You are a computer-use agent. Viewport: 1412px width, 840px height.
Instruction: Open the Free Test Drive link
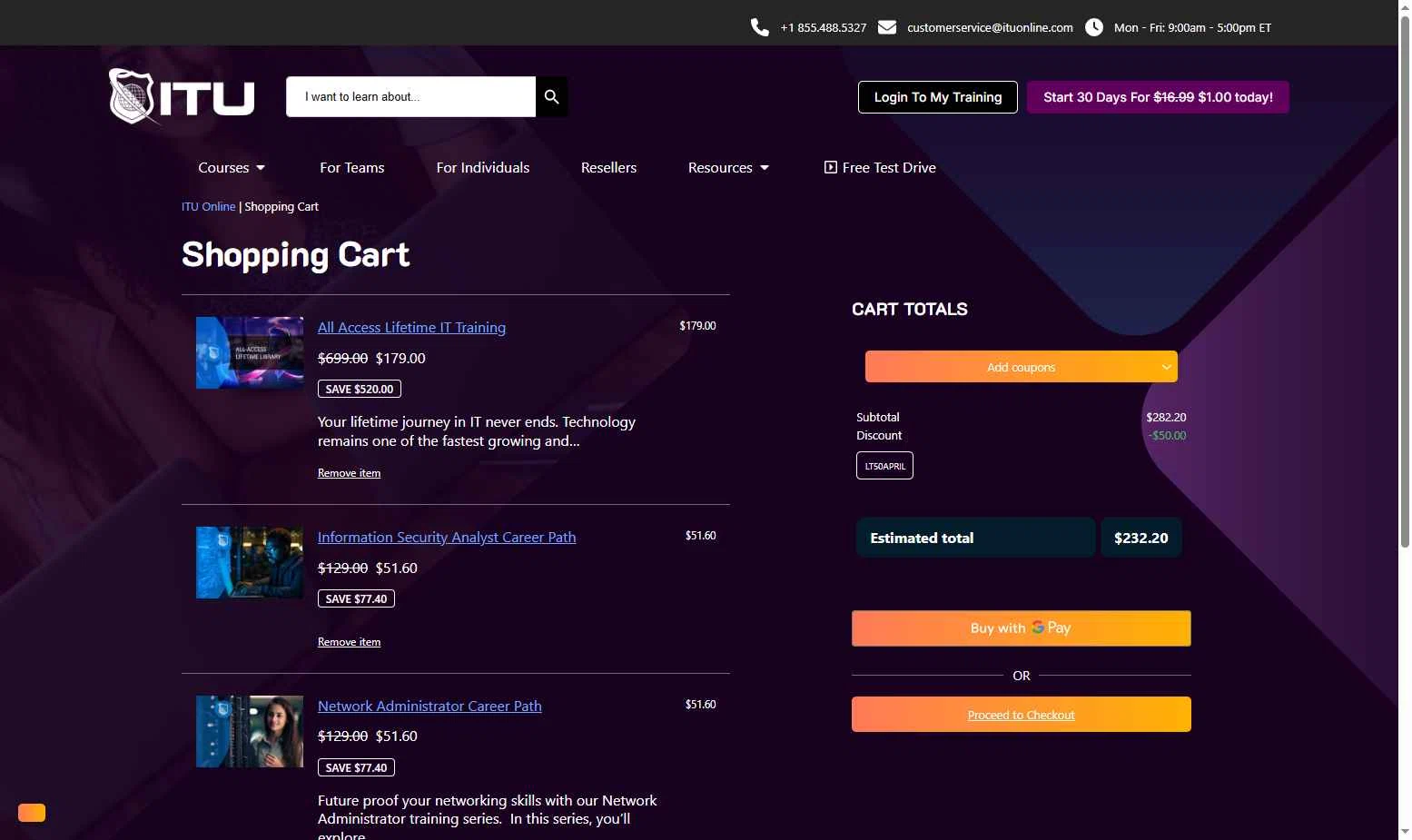click(x=880, y=167)
